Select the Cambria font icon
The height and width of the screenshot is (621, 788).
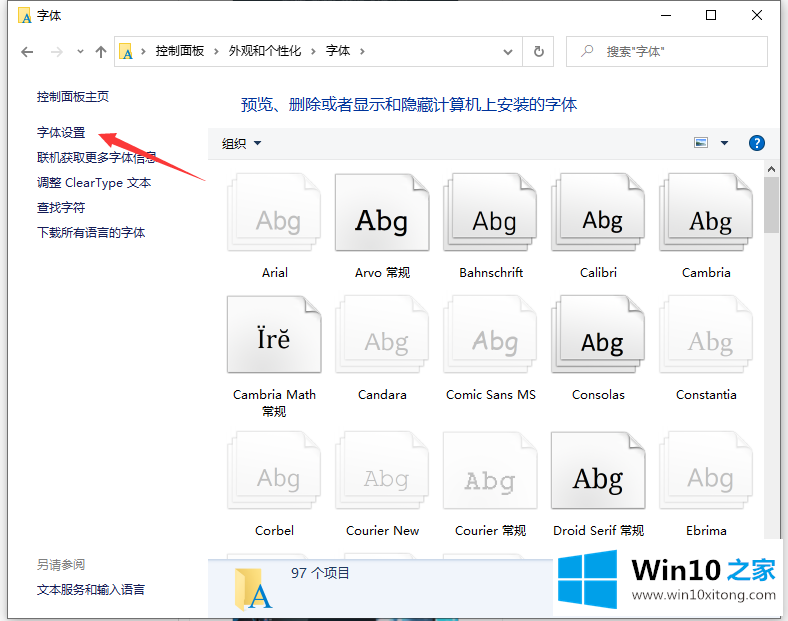pyautogui.click(x=706, y=212)
